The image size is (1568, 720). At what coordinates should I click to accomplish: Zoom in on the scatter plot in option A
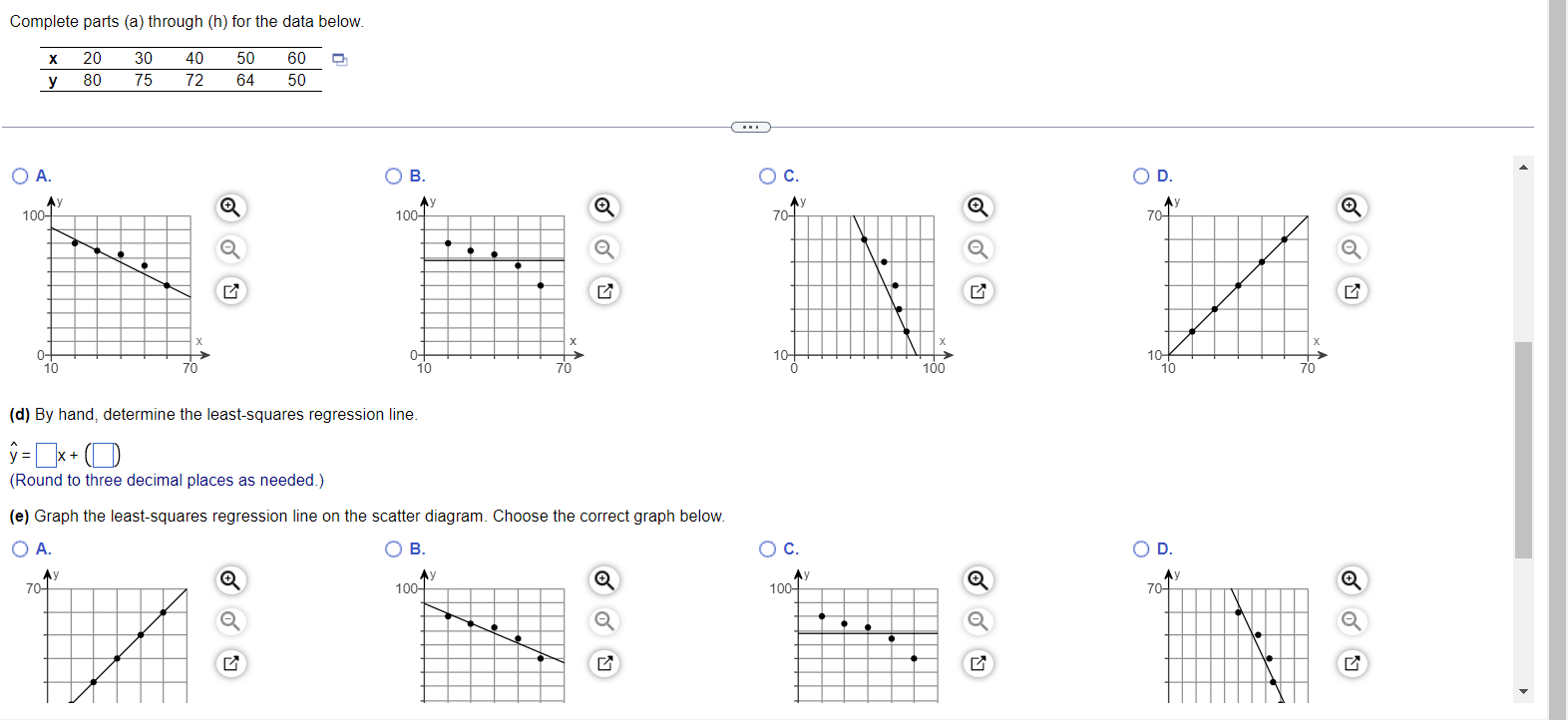point(229,207)
